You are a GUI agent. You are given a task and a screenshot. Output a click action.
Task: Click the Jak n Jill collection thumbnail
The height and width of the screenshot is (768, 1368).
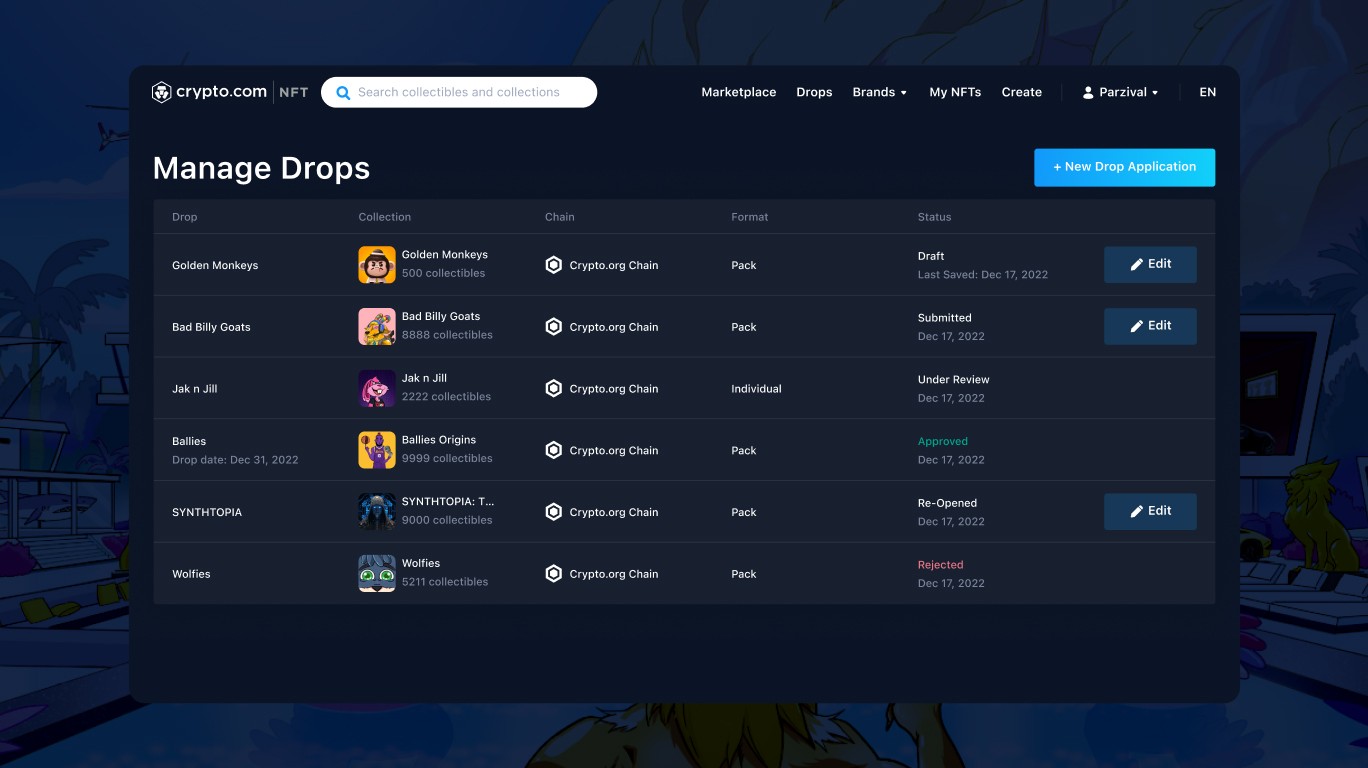click(x=377, y=389)
